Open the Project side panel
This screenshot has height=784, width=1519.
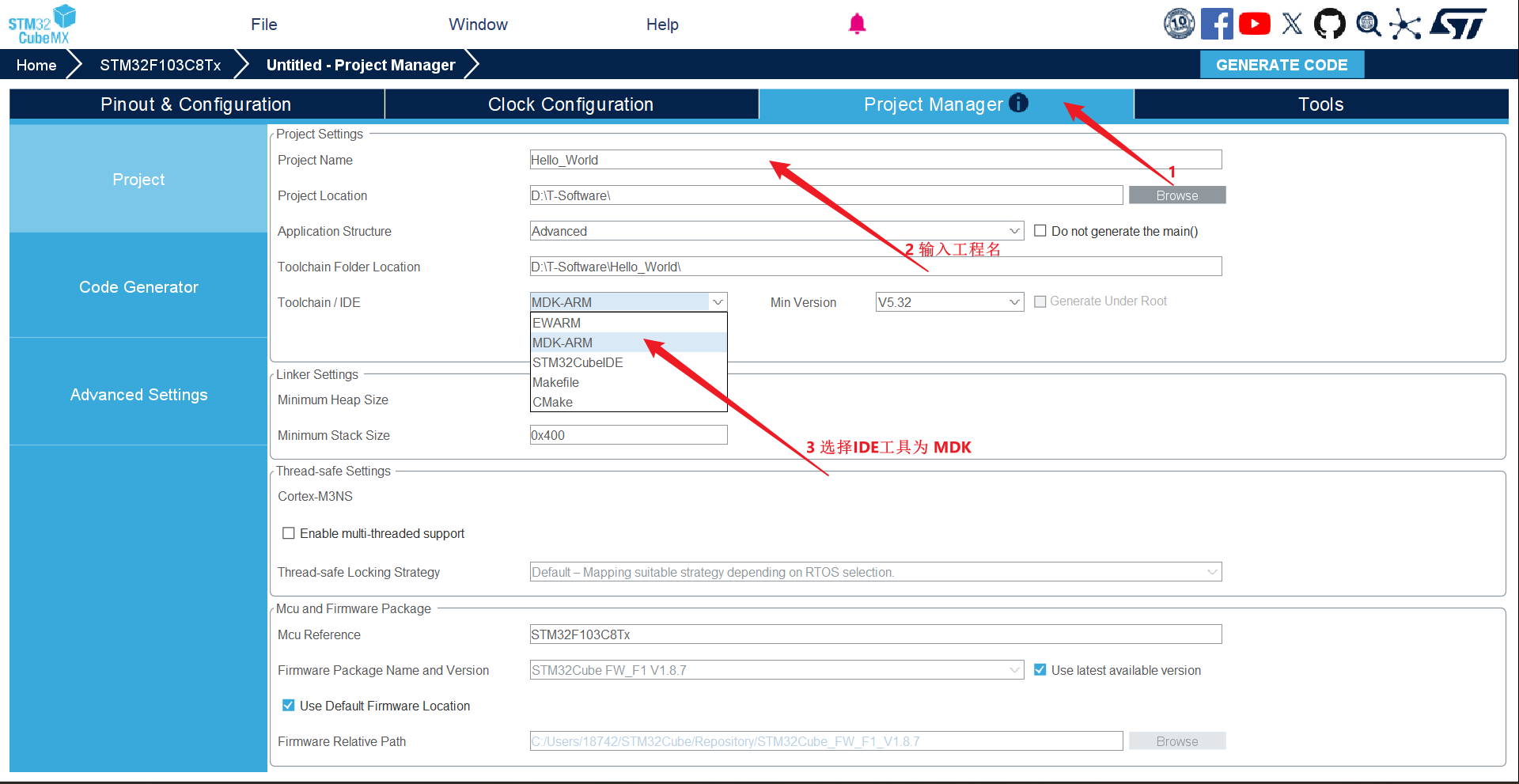click(138, 180)
